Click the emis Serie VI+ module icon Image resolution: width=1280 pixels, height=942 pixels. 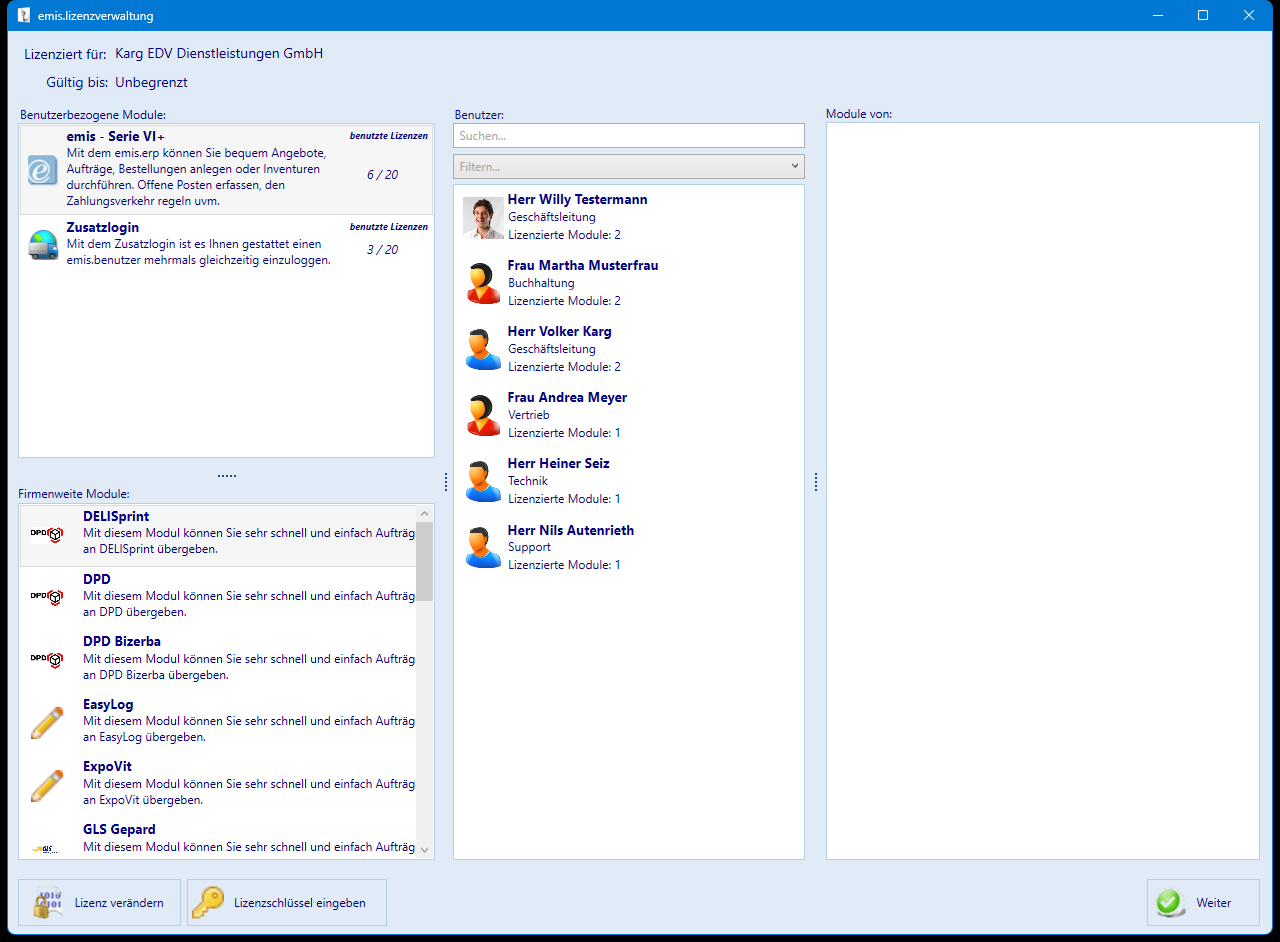coord(43,170)
